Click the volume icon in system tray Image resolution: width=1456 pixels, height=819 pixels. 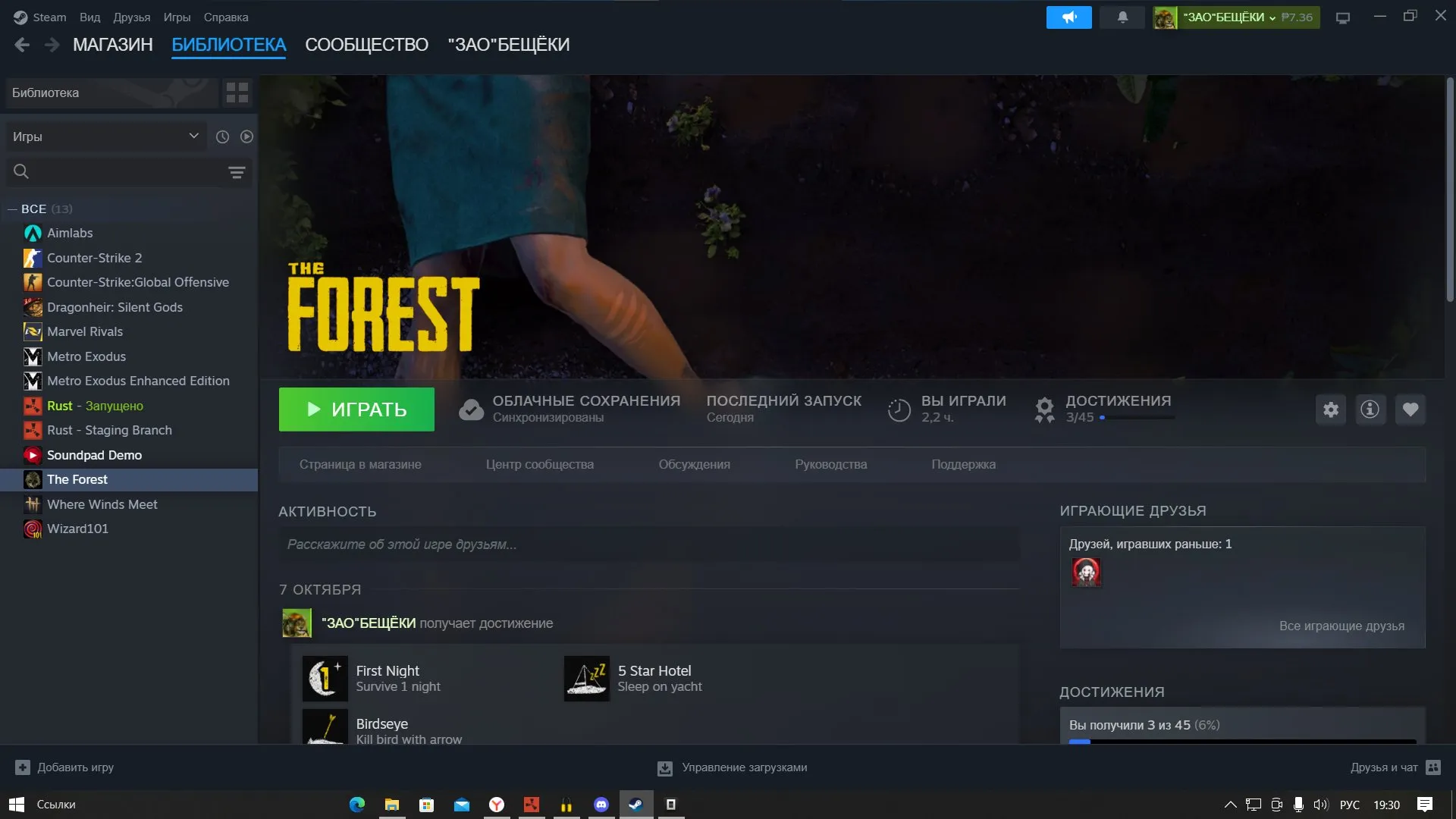tap(1320, 805)
